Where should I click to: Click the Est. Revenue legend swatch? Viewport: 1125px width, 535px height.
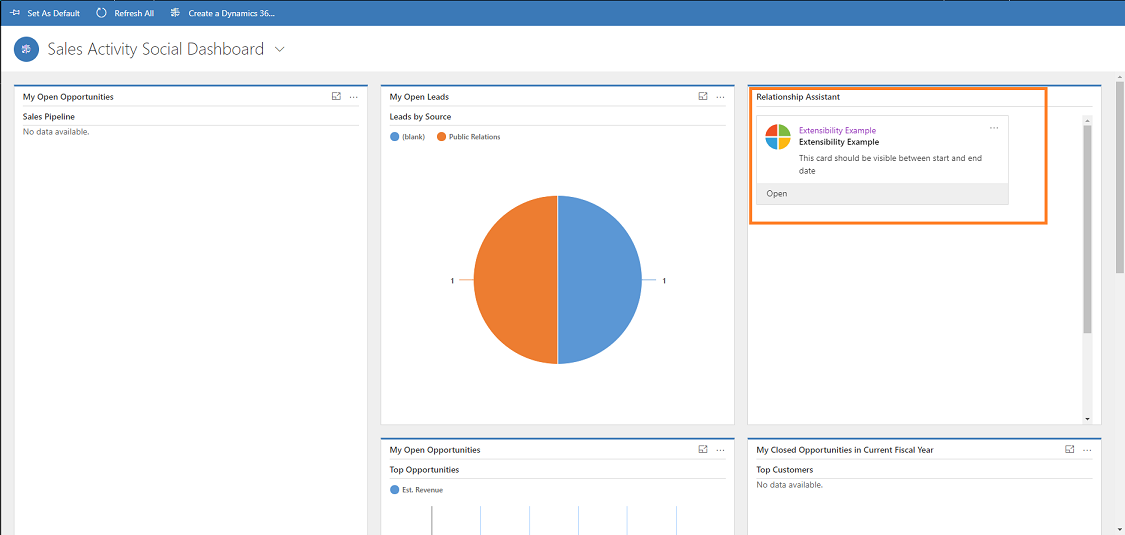click(x=395, y=490)
